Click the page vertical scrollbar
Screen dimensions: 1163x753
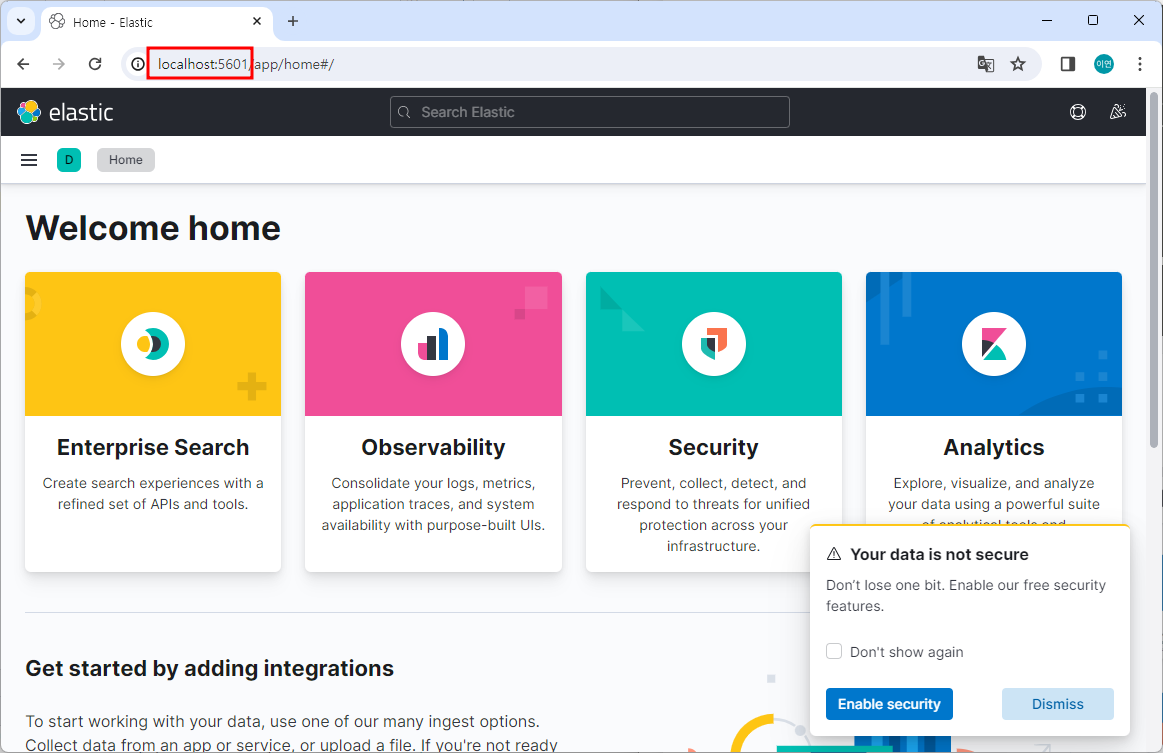tap(1154, 269)
